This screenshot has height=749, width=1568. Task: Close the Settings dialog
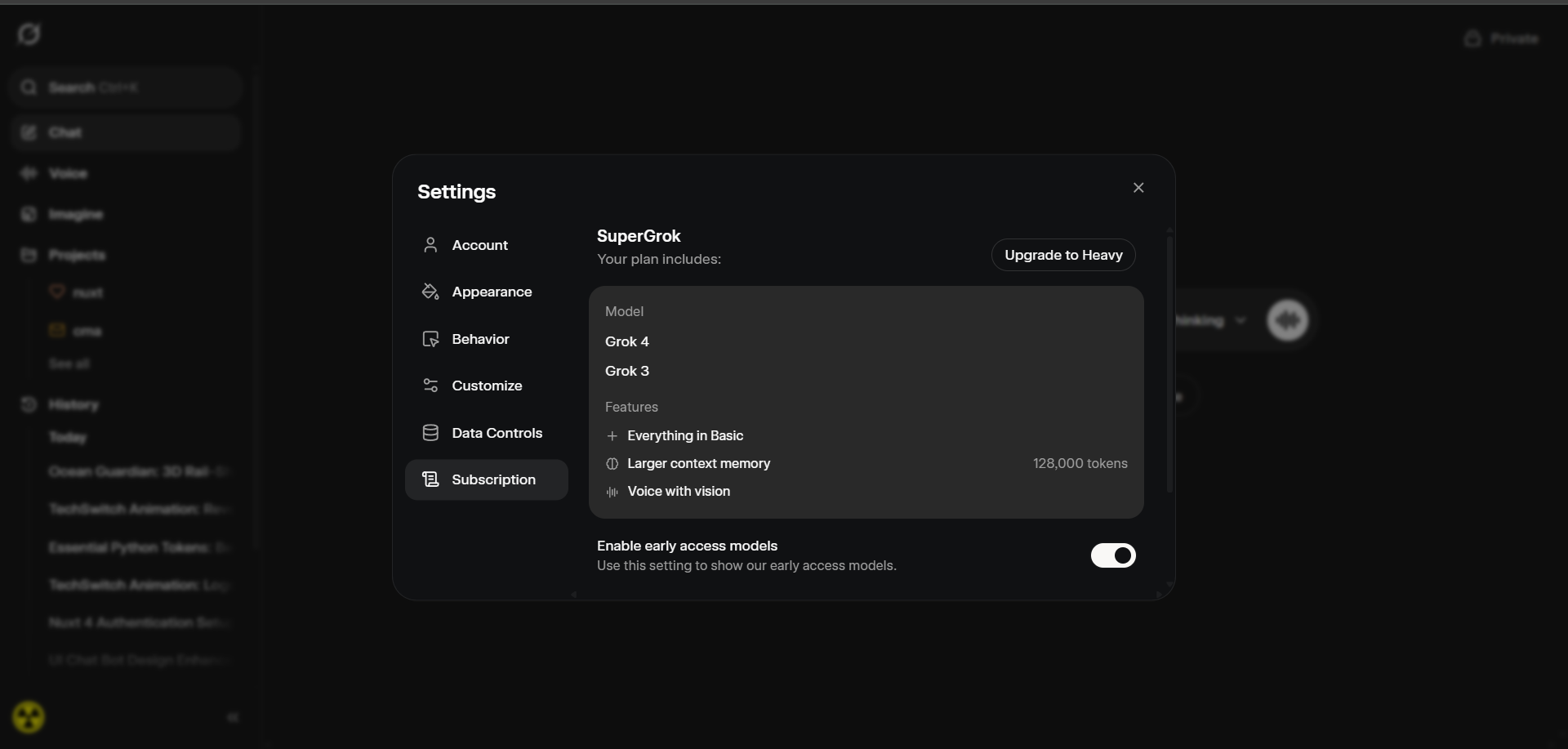pyautogui.click(x=1138, y=188)
